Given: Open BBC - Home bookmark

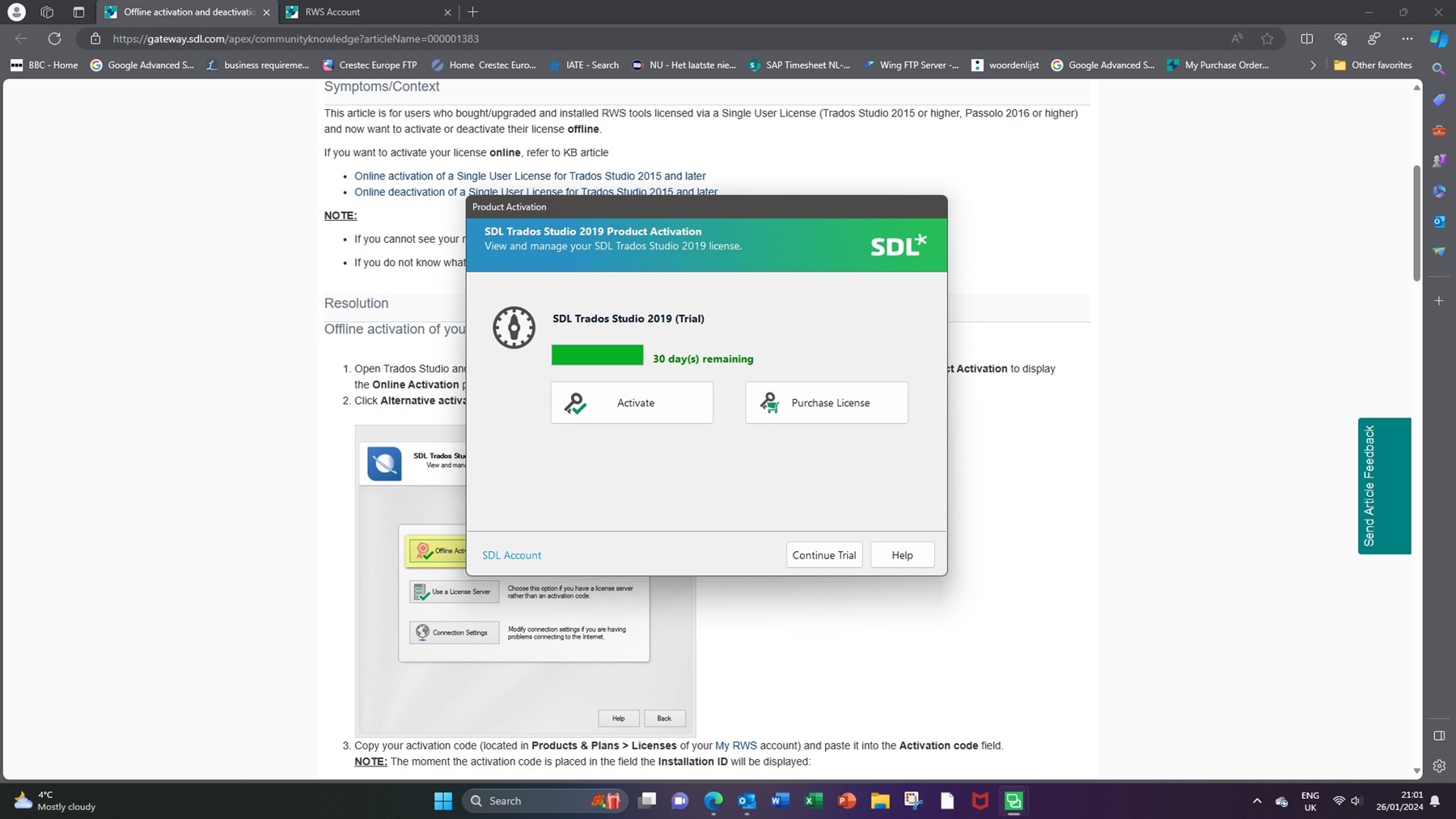Looking at the screenshot, I should tap(44, 66).
